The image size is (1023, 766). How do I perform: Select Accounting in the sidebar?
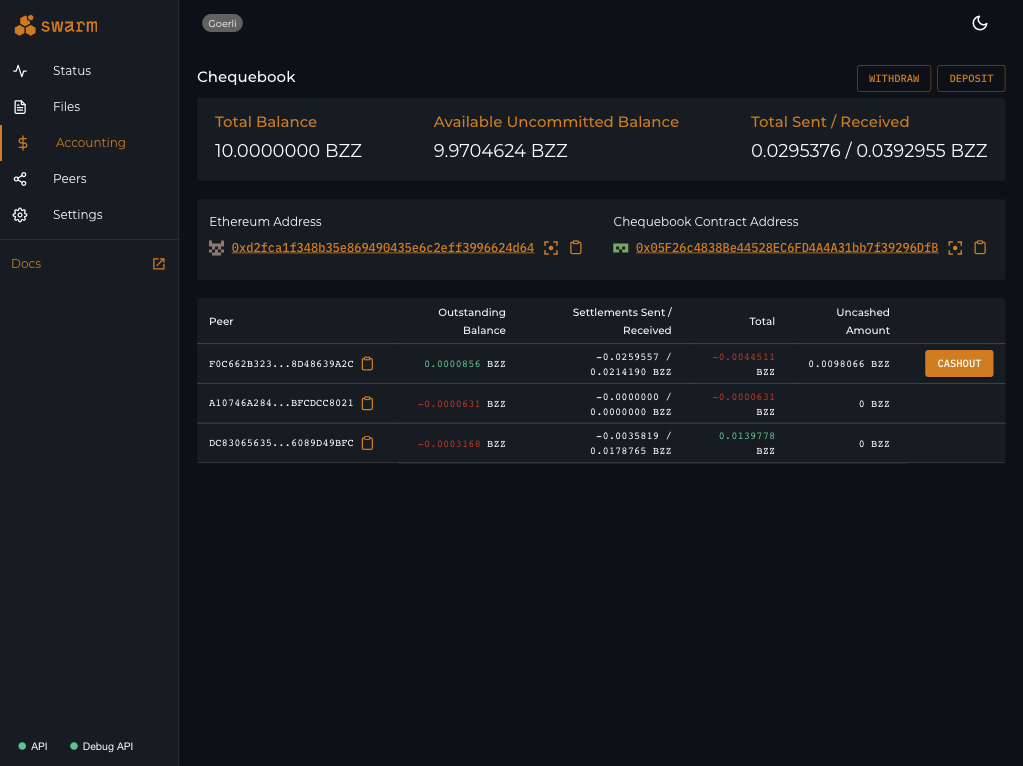pyautogui.click(x=90, y=143)
